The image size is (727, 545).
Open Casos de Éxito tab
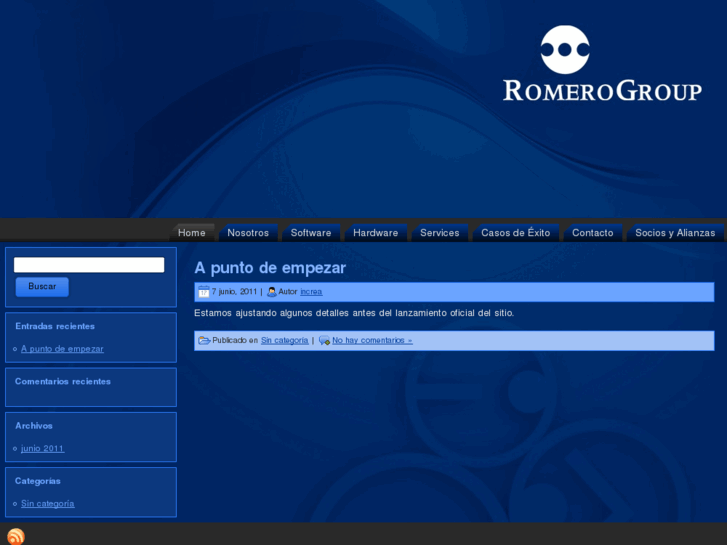(516, 233)
